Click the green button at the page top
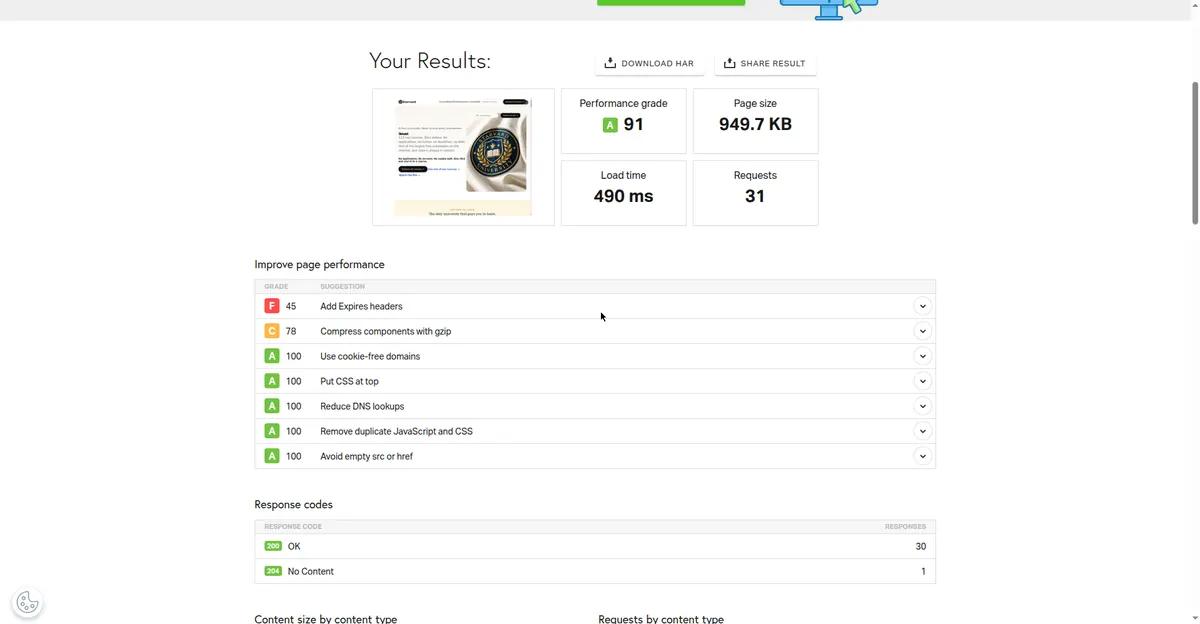This screenshot has width=1200, height=624. tap(671, 3)
